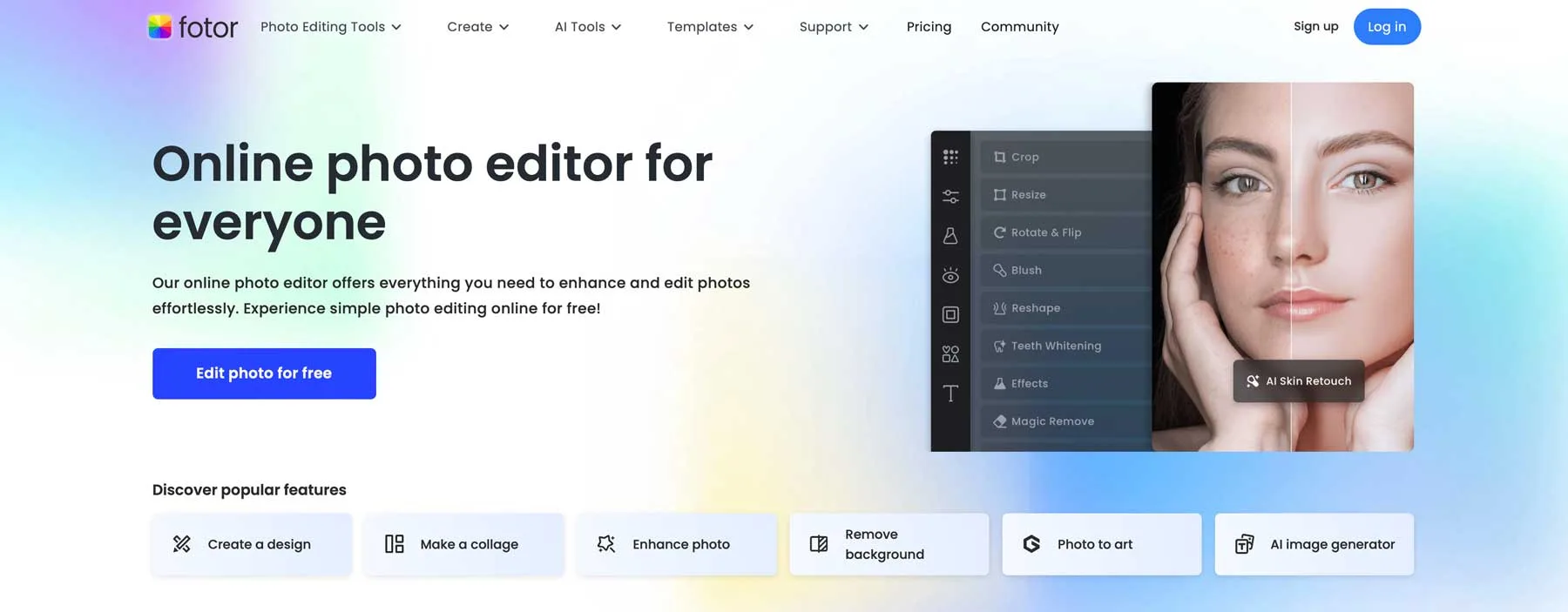Open the Create dropdown menu
This screenshot has height=612, width=1568.
tap(478, 27)
